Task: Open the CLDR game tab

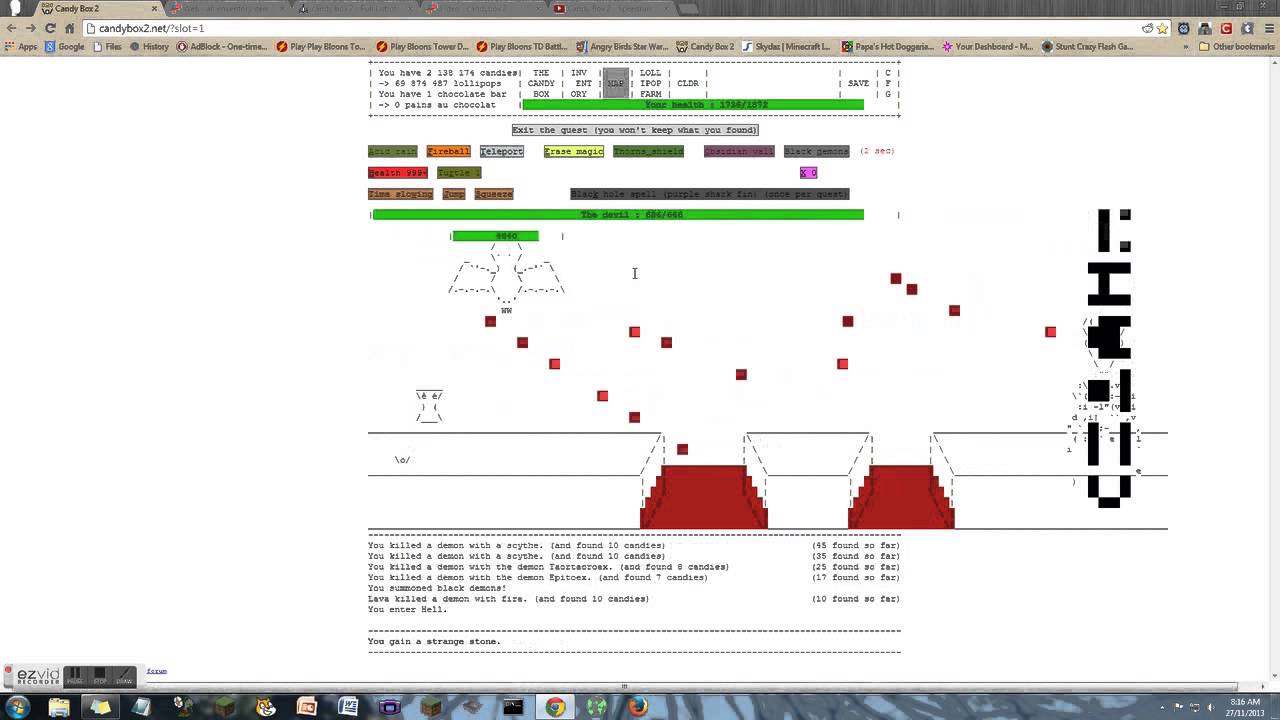Action: pos(688,83)
